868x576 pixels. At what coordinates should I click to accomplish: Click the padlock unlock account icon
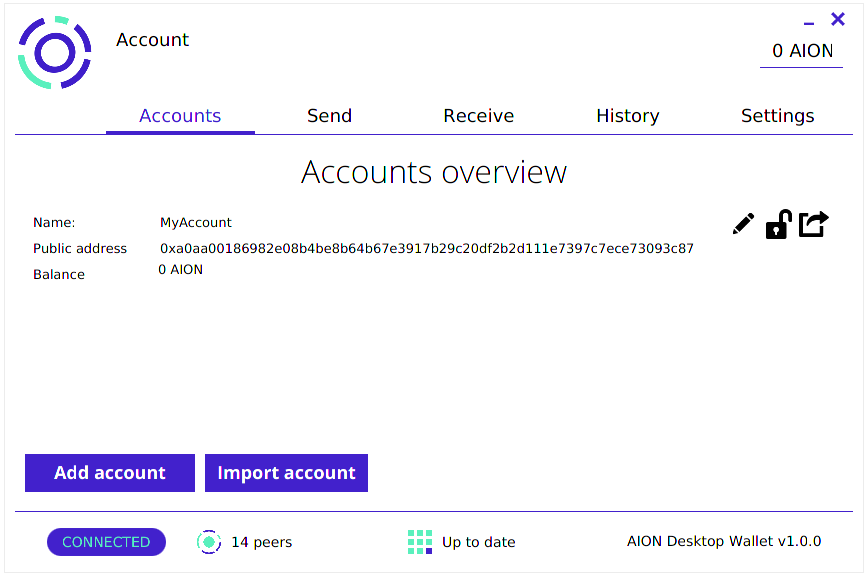pos(778,224)
